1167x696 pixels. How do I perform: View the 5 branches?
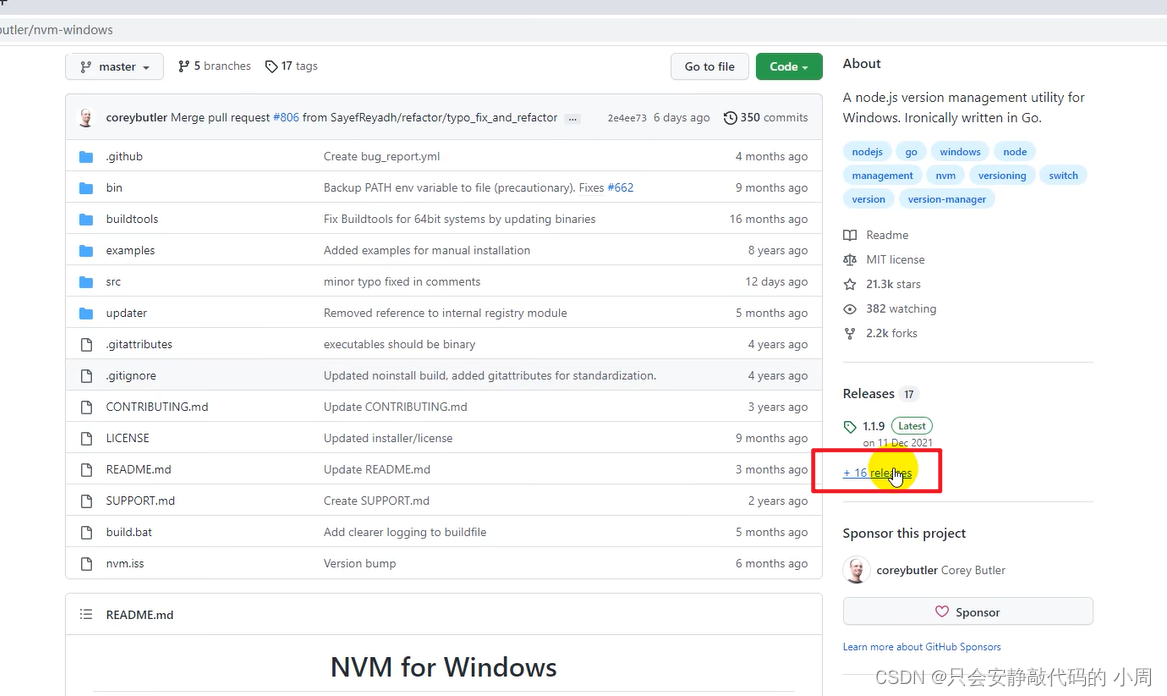[x=213, y=66]
